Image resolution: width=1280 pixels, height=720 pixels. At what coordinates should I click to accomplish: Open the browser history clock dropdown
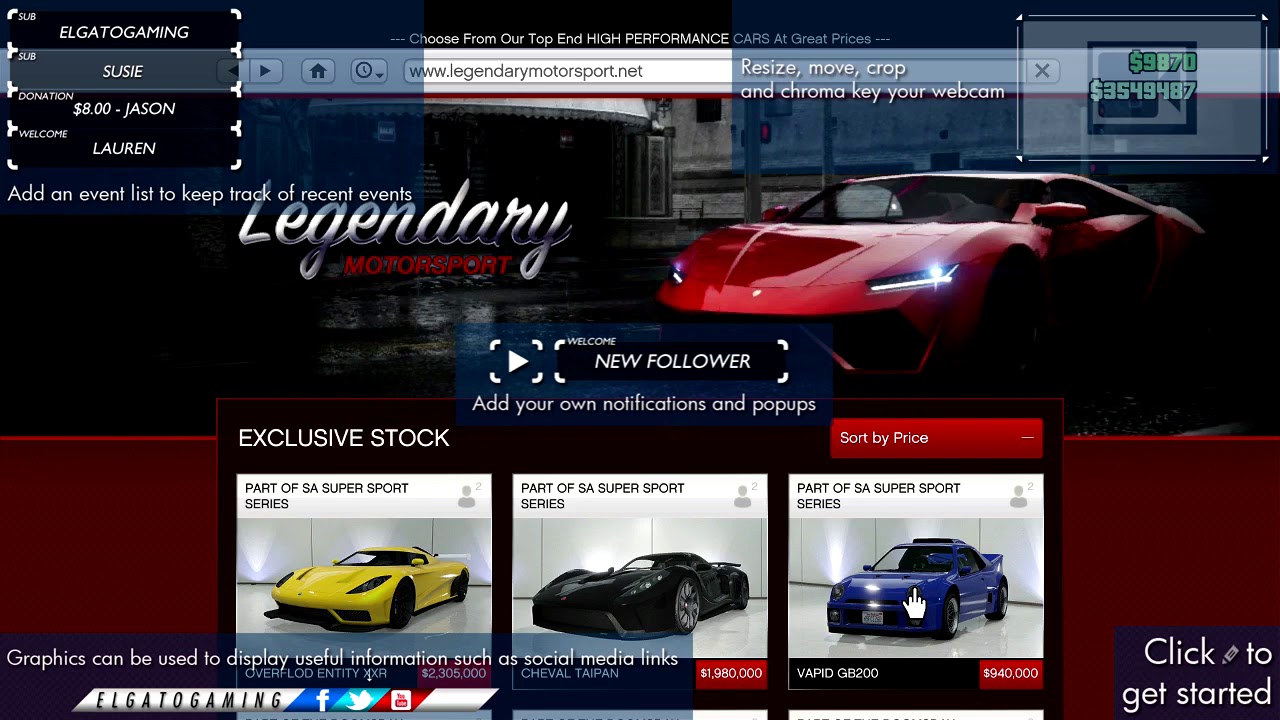click(x=369, y=71)
